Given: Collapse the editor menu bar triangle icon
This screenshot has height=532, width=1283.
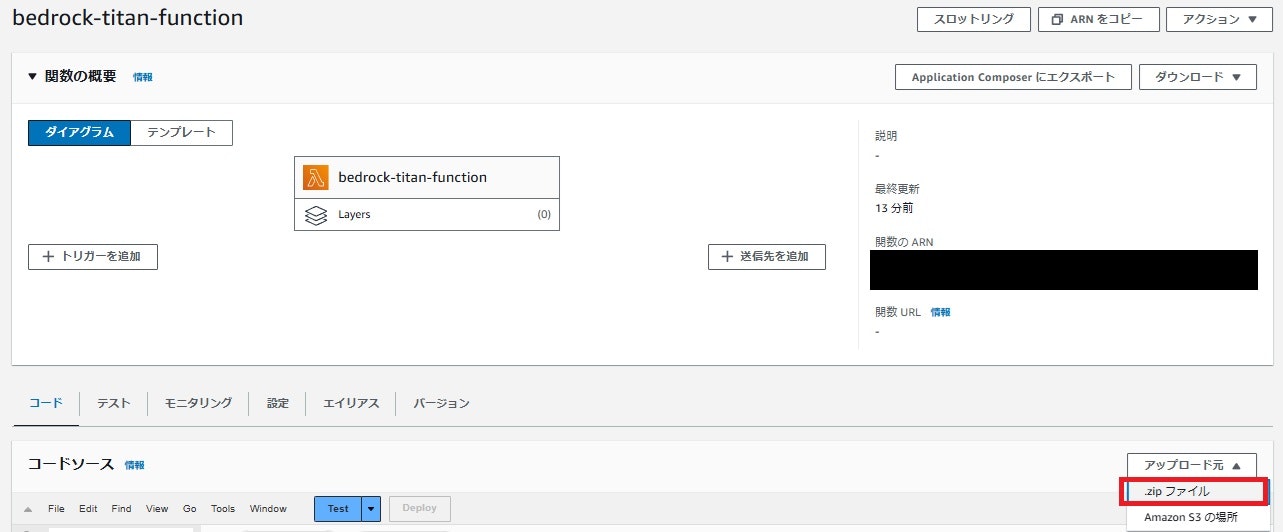Looking at the screenshot, I should [28, 510].
